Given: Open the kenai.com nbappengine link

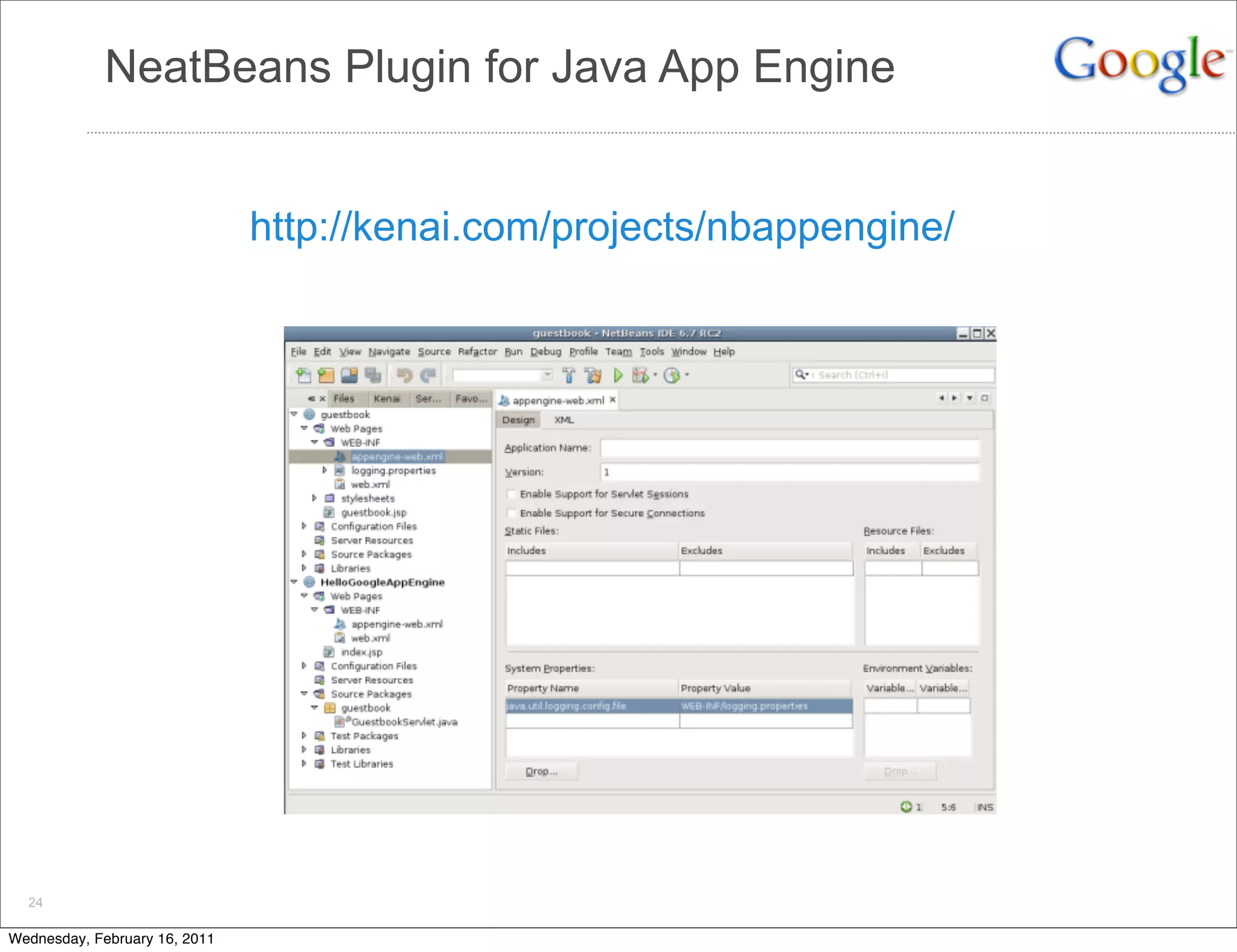Looking at the screenshot, I should click(602, 227).
